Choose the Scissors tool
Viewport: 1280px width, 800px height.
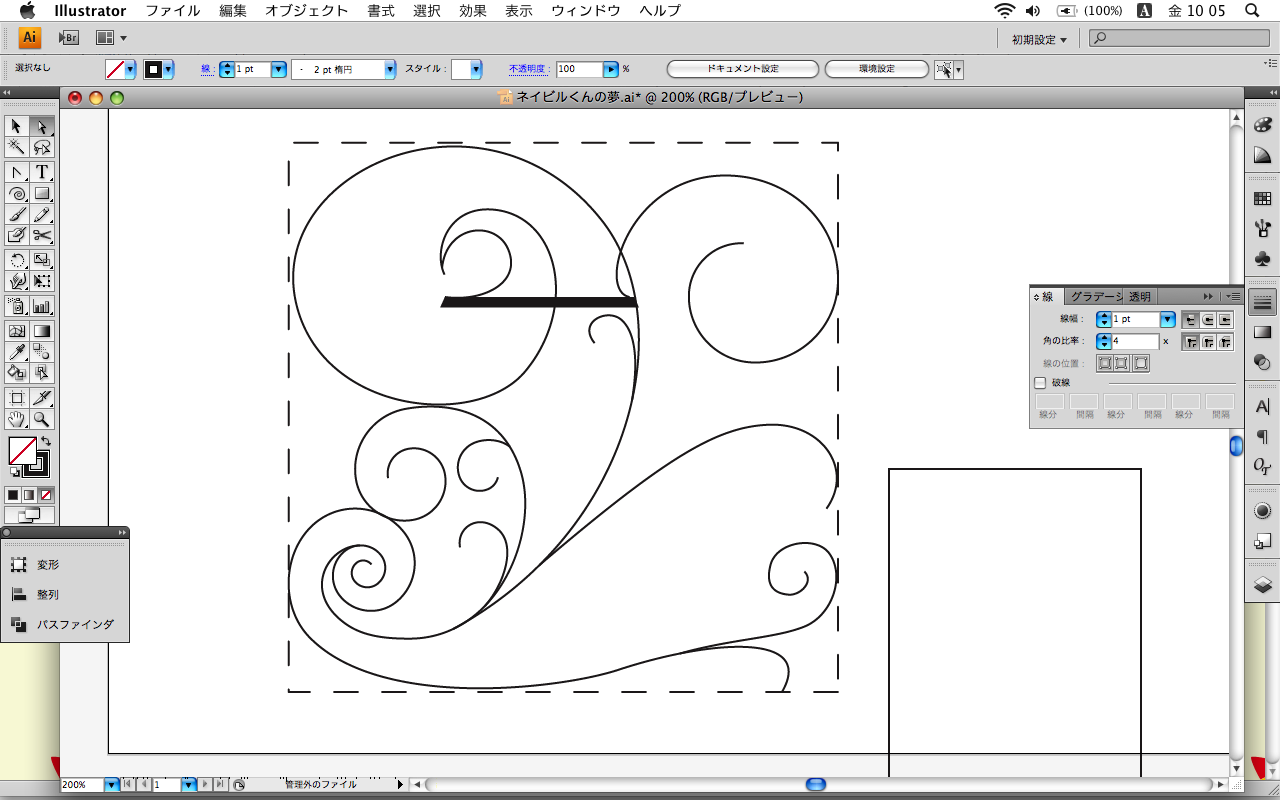(x=42, y=235)
